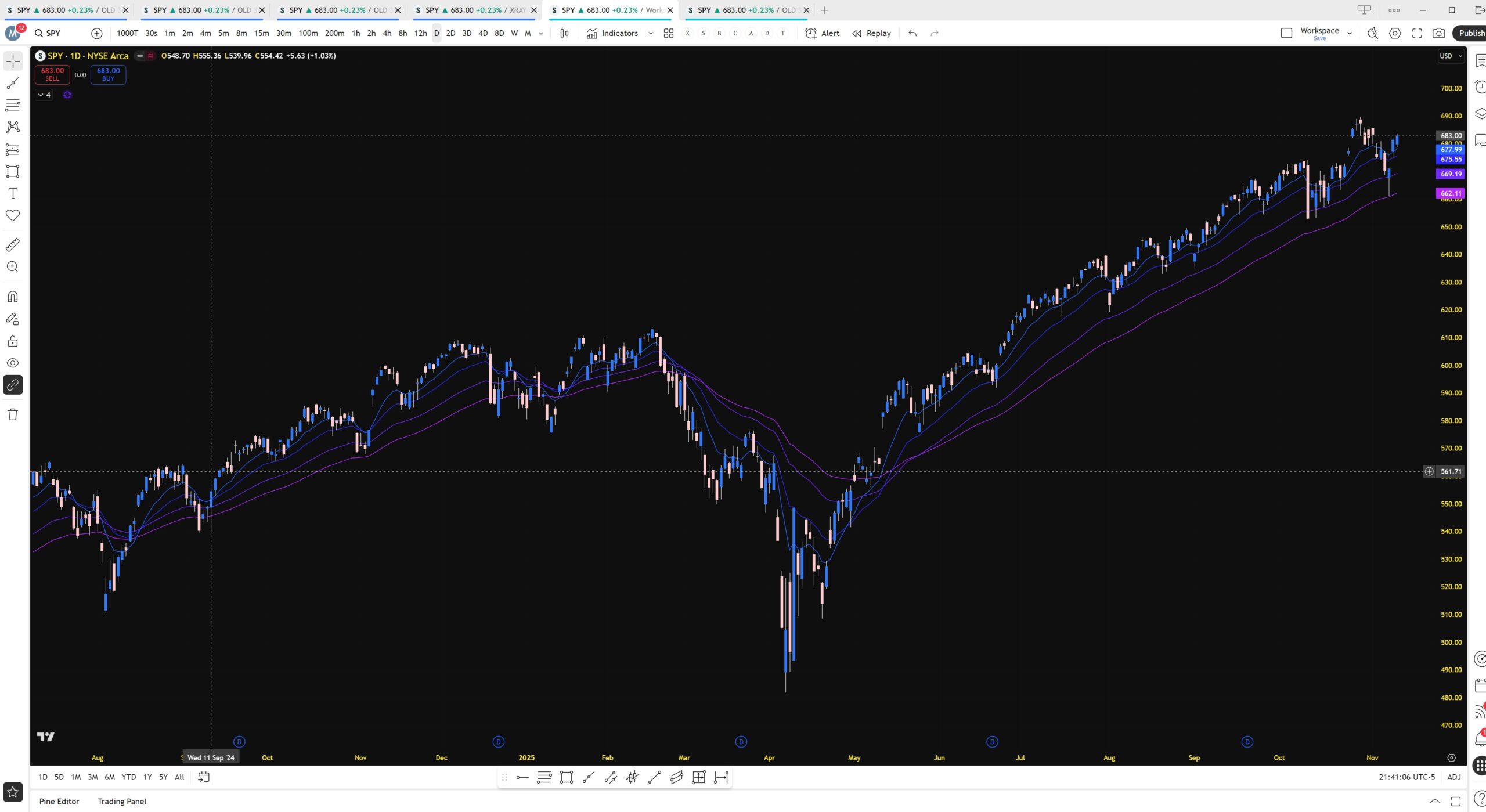
Task: Toggle hide all drawings eye icon
Action: (13, 363)
